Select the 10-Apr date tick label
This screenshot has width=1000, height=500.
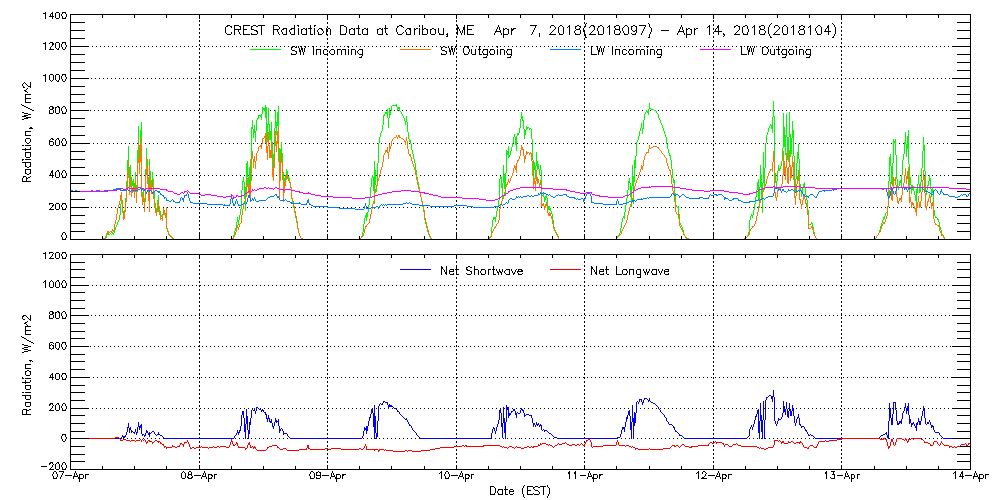(457, 478)
